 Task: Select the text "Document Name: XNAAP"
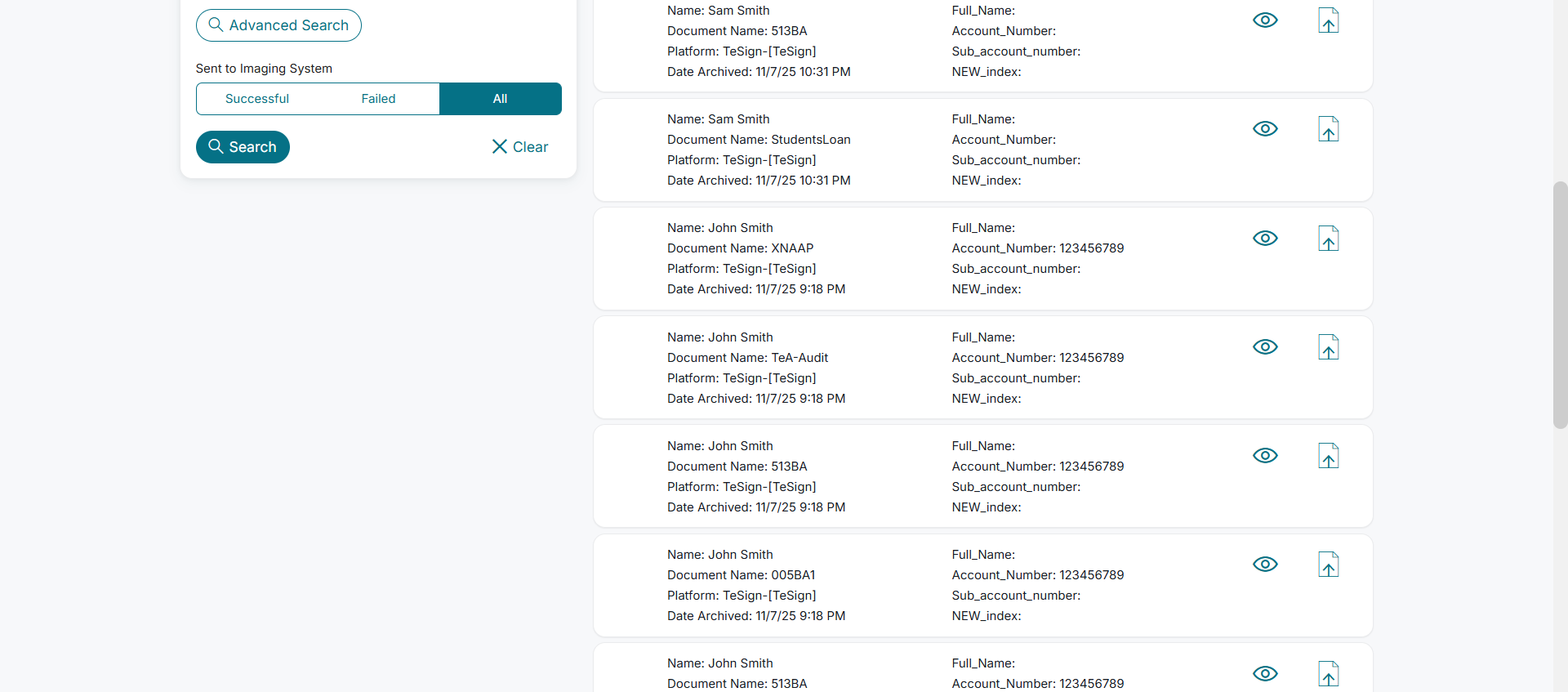[x=740, y=248]
